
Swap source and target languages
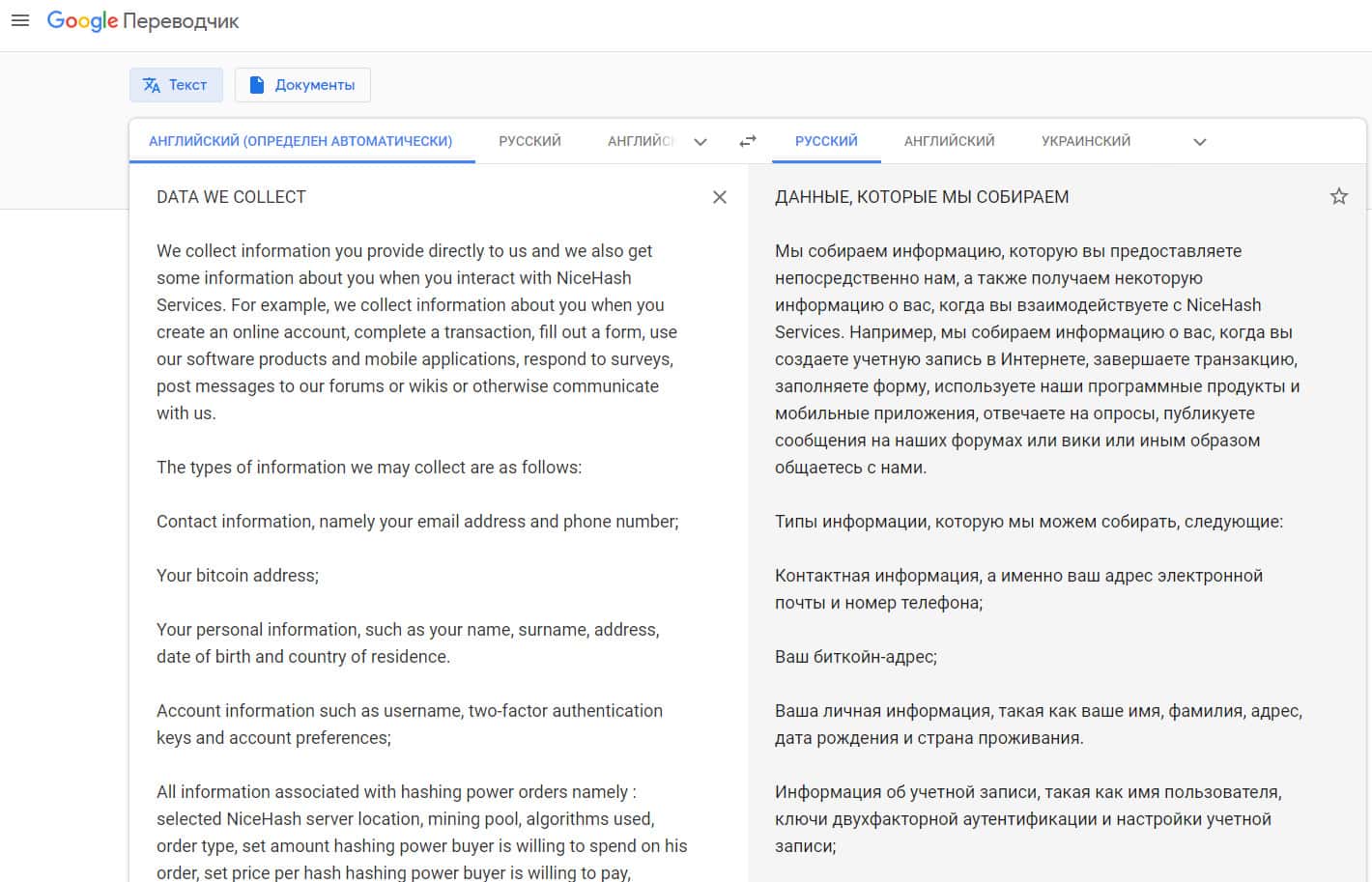[x=748, y=141]
